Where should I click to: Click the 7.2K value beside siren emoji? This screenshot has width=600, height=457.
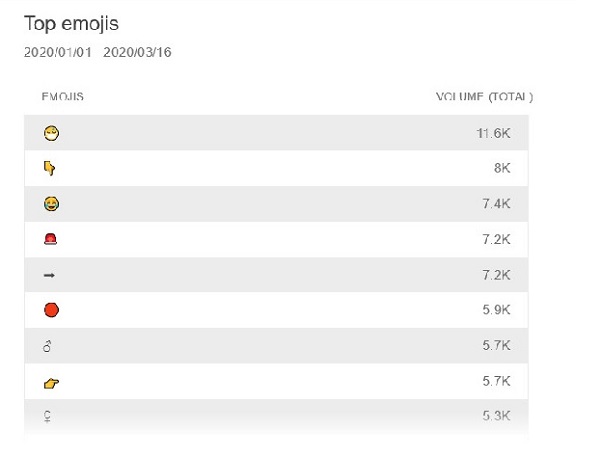(x=496, y=239)
